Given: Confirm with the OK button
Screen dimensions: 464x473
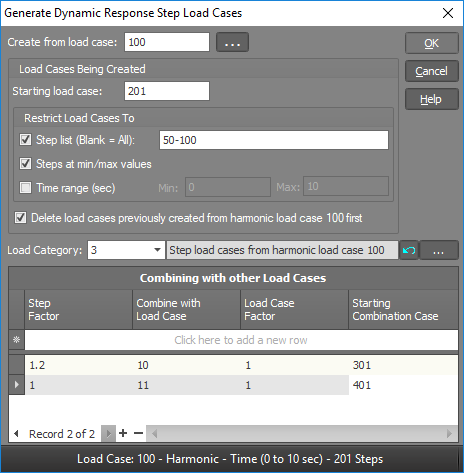Looking at the screenshot, I should [432, 43].
